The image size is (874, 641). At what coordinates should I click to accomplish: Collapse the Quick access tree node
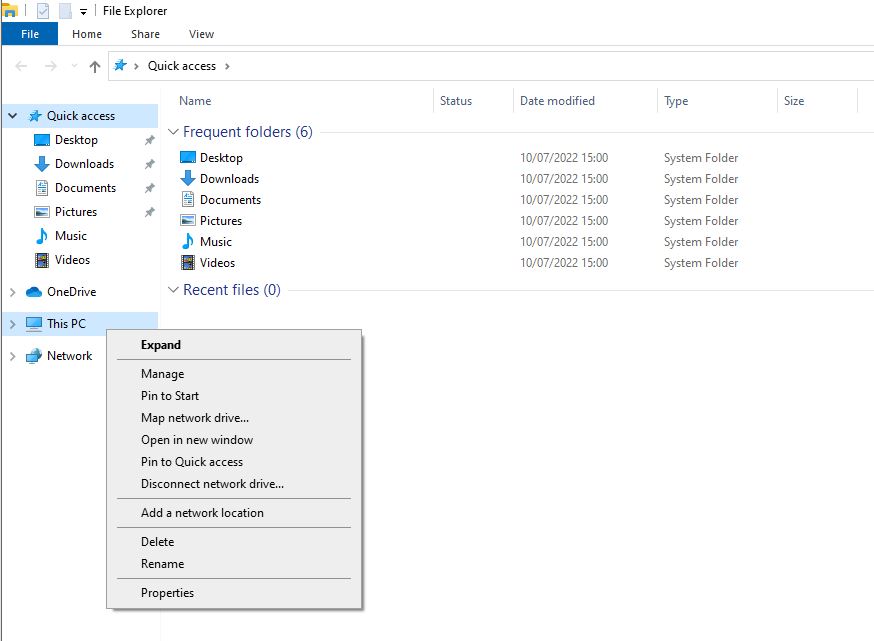click(13, 116)
